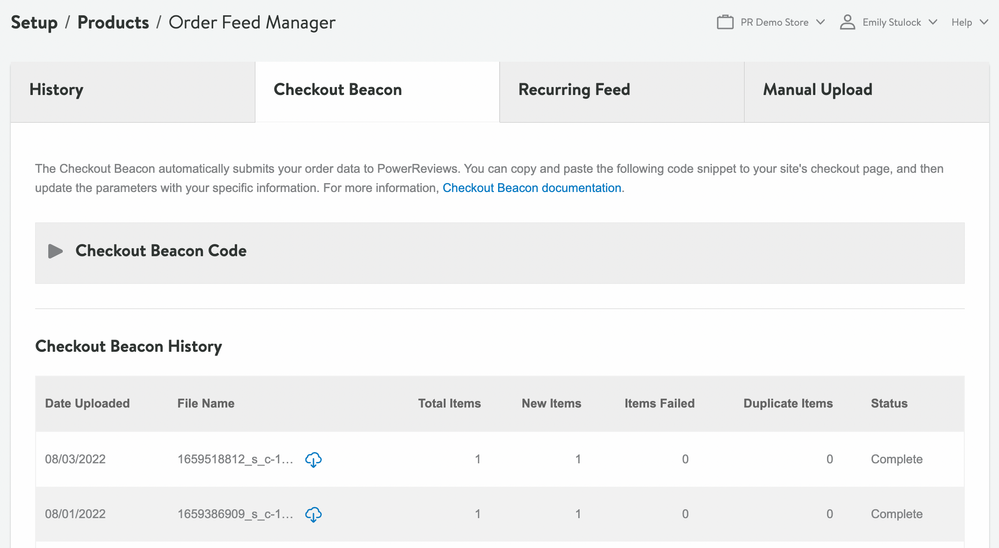999x548 pixels.
Task: Click the Items Failed column header
Action: (x=659, y=403)
